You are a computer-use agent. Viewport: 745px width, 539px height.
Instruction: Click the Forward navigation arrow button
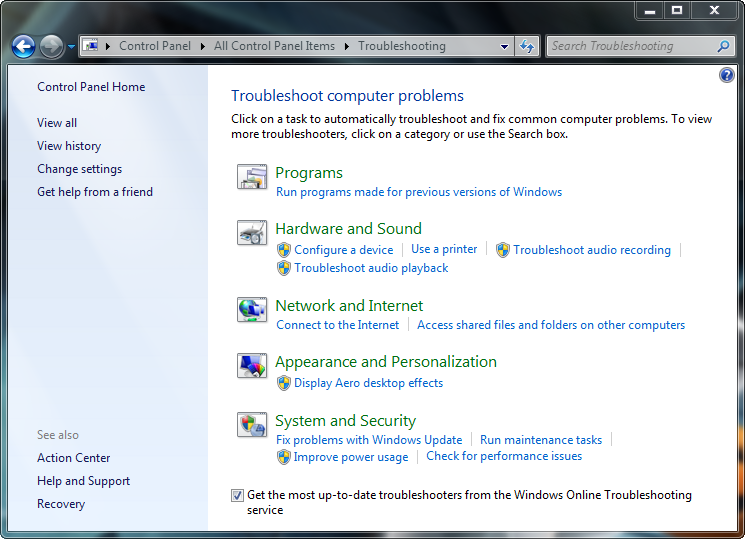tap(51, 47)
